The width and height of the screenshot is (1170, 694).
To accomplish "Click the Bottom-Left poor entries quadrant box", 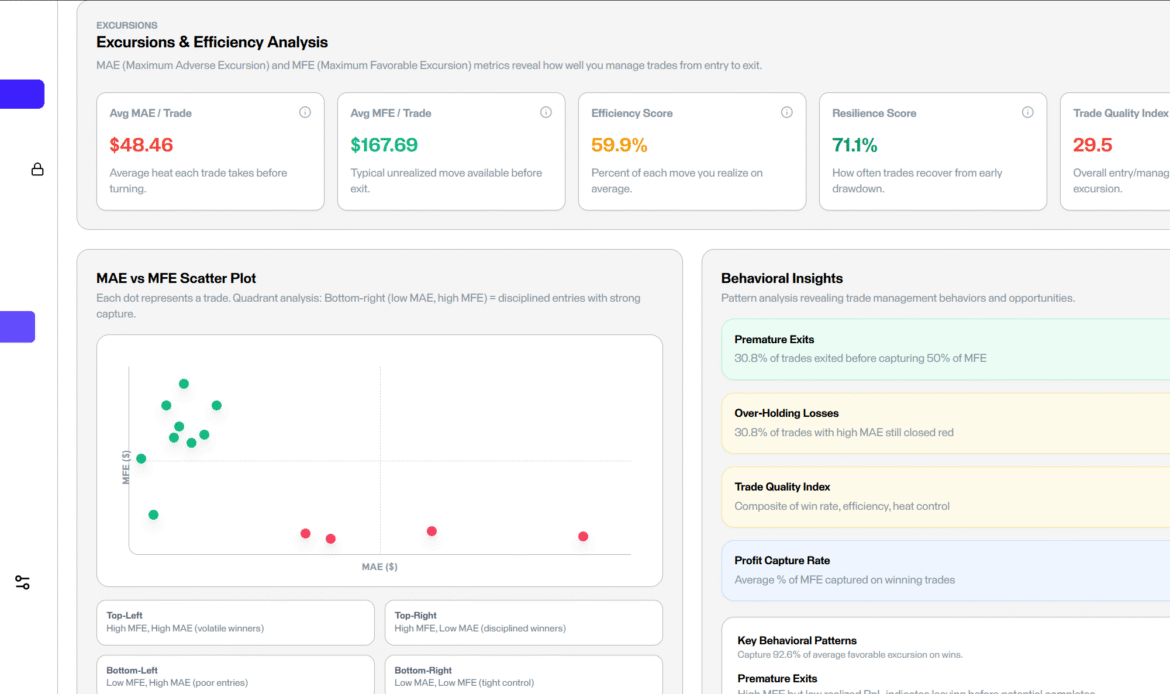I will tap(235, 676).
